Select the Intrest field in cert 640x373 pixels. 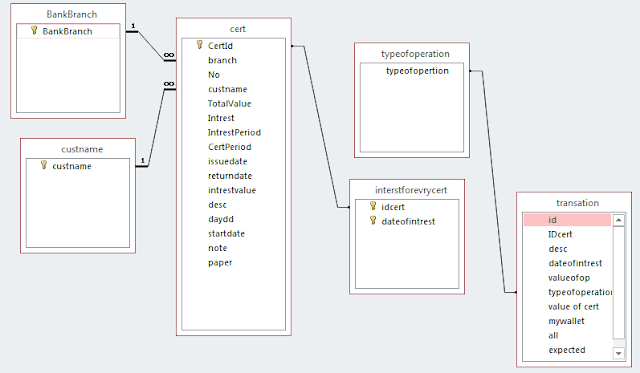click(221, 118)
